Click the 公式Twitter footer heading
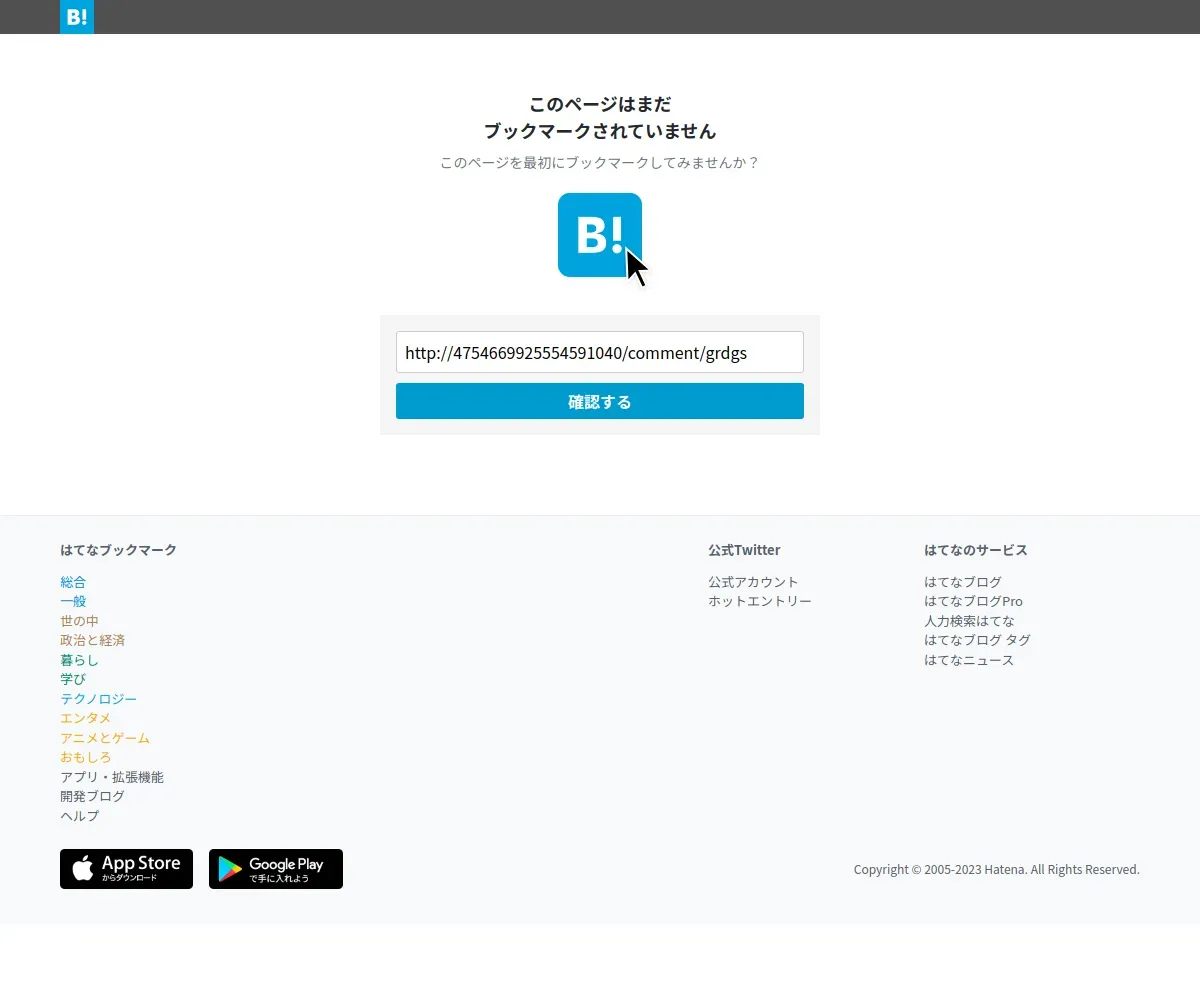The height and width of the screenshot is (1000, 1200). pyautogui.click(x=744, y=550)
